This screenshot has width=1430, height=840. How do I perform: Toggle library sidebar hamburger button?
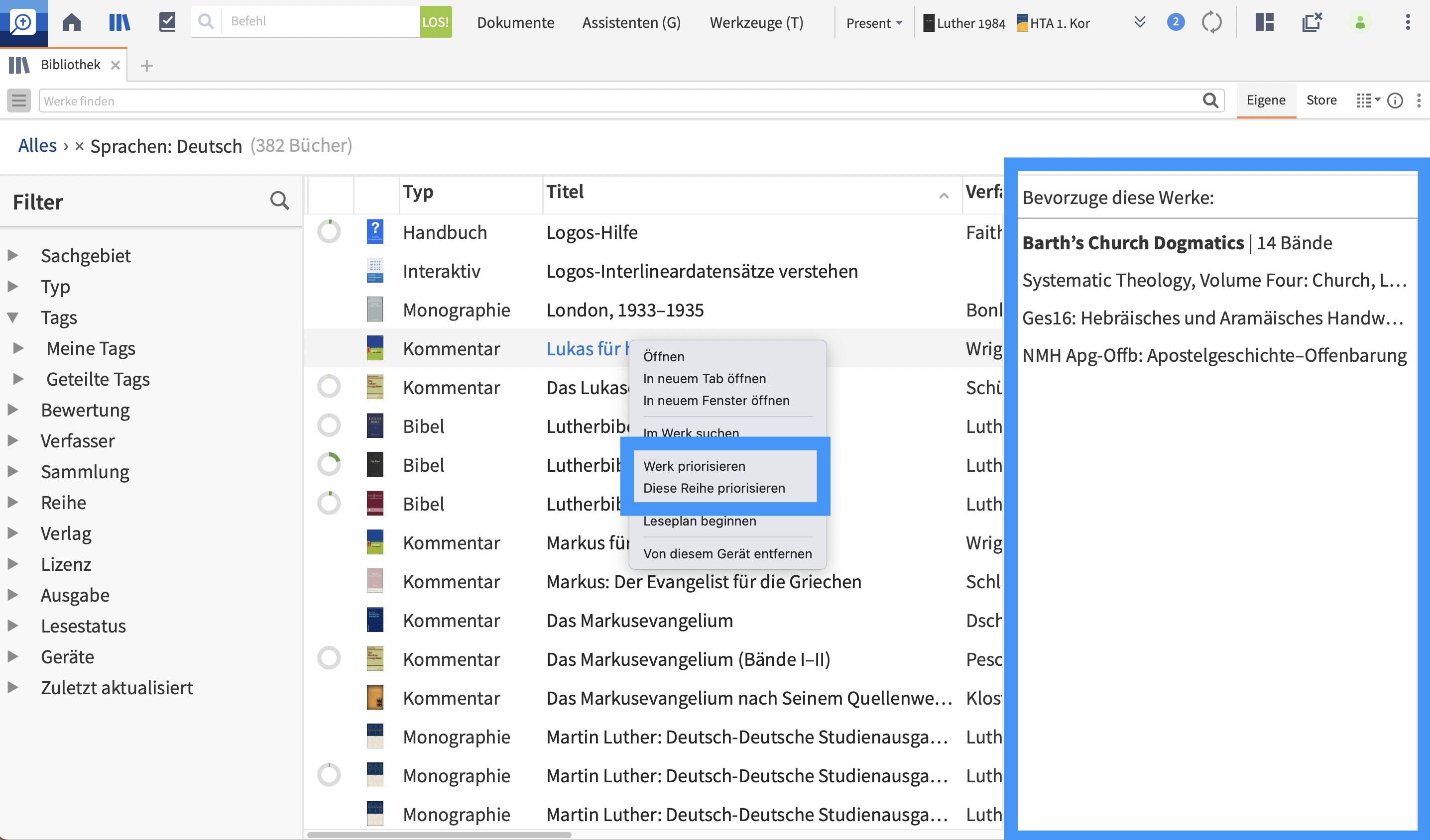click(19, 101)
